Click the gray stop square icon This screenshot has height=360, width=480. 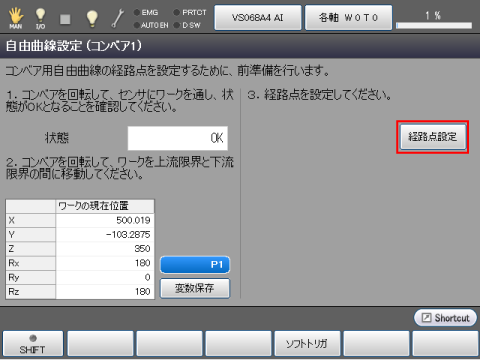(x=65, y=19)
